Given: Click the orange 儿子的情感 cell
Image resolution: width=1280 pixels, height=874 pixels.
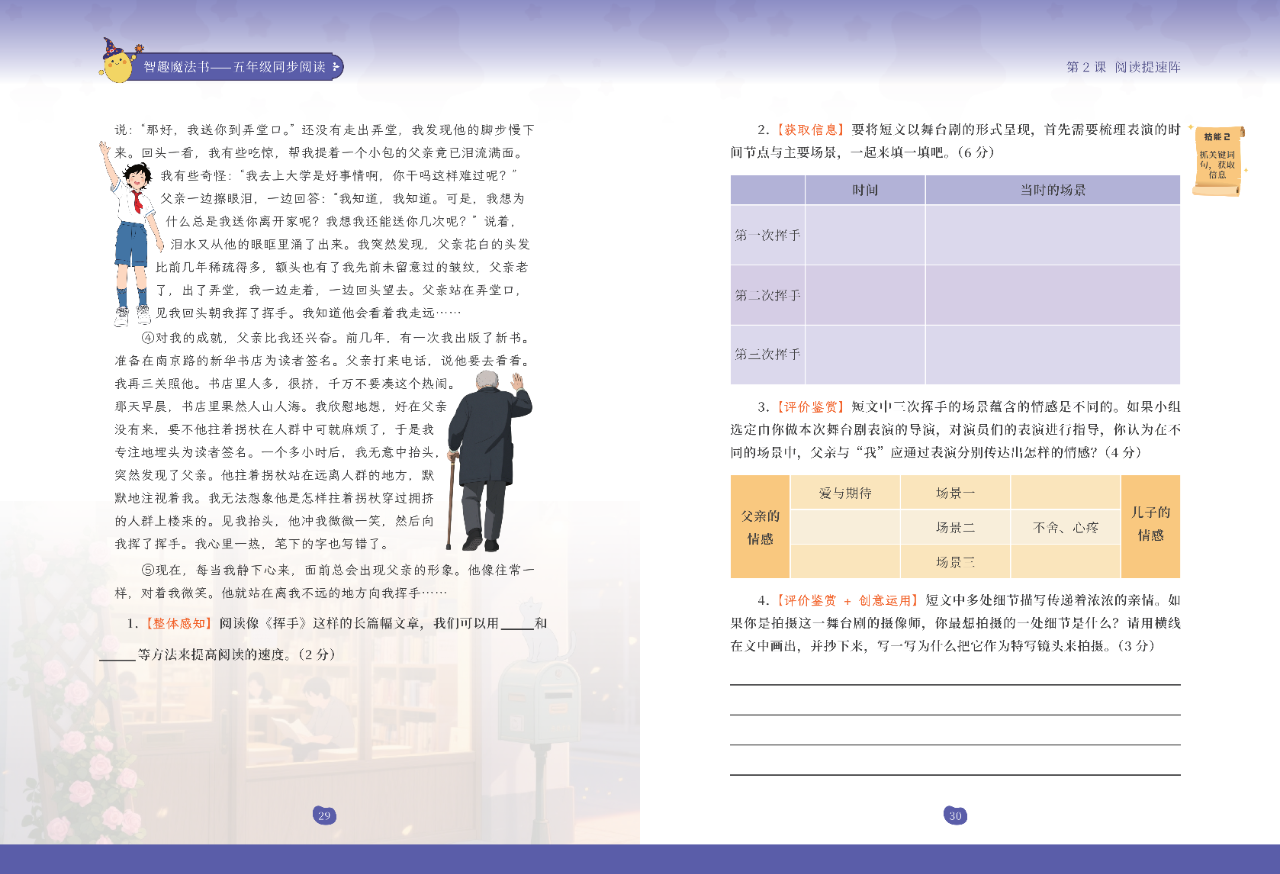Looking at the screenshot, I should pos(1150,526).
